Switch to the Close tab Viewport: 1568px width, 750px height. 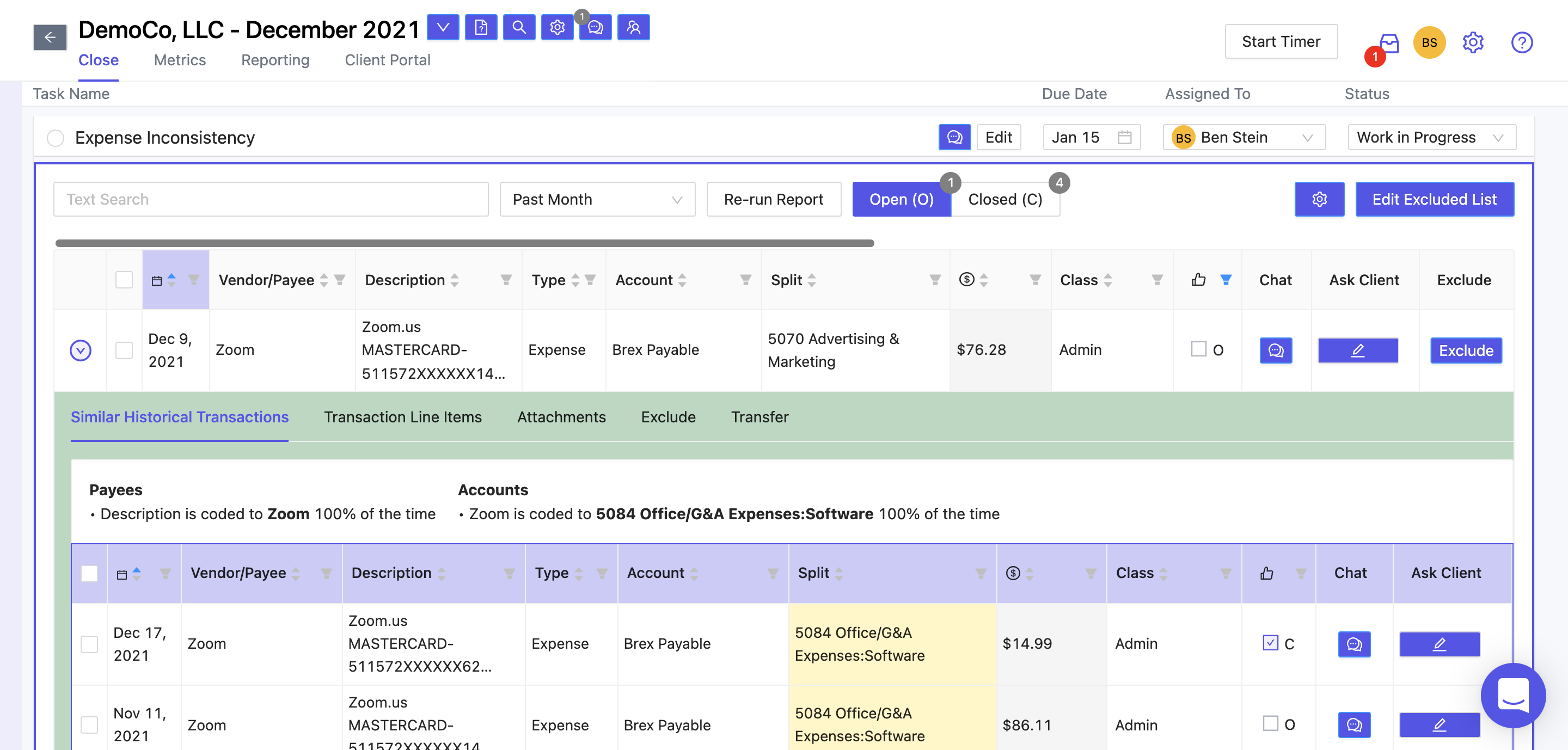tap(98, 60)
